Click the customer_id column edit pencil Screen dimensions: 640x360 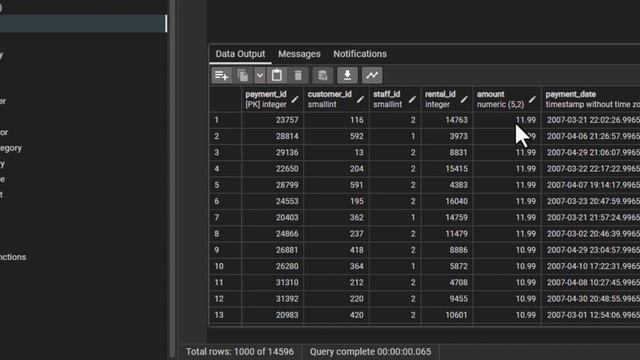point(360,99)
